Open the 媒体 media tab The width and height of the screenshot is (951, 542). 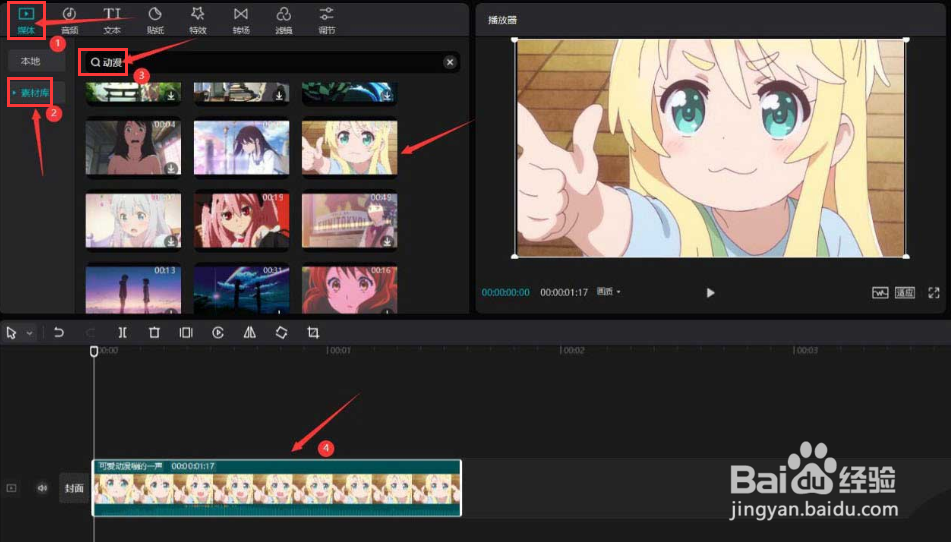[26, 20]
